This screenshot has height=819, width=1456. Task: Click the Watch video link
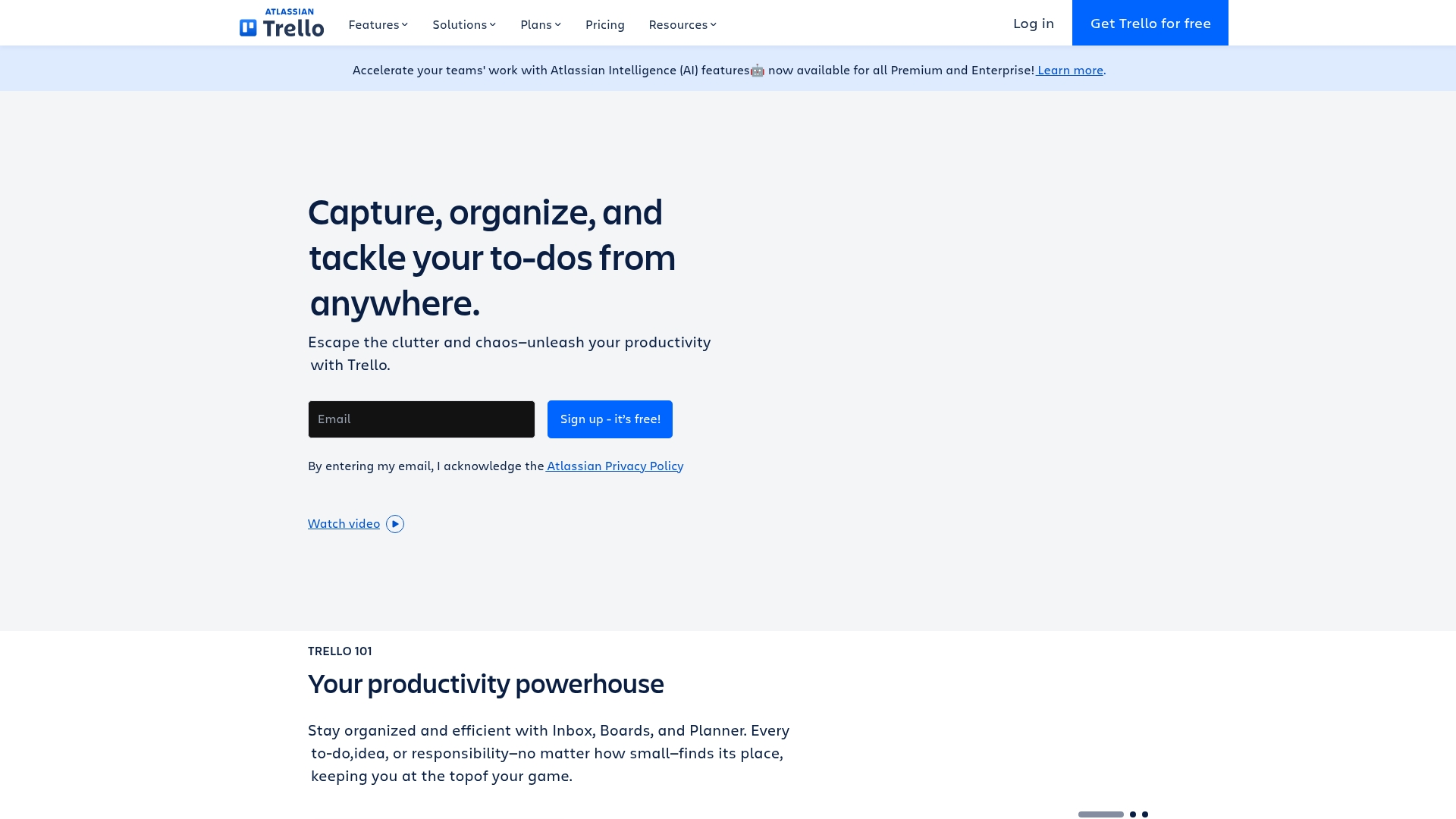(x=344, y=523)
